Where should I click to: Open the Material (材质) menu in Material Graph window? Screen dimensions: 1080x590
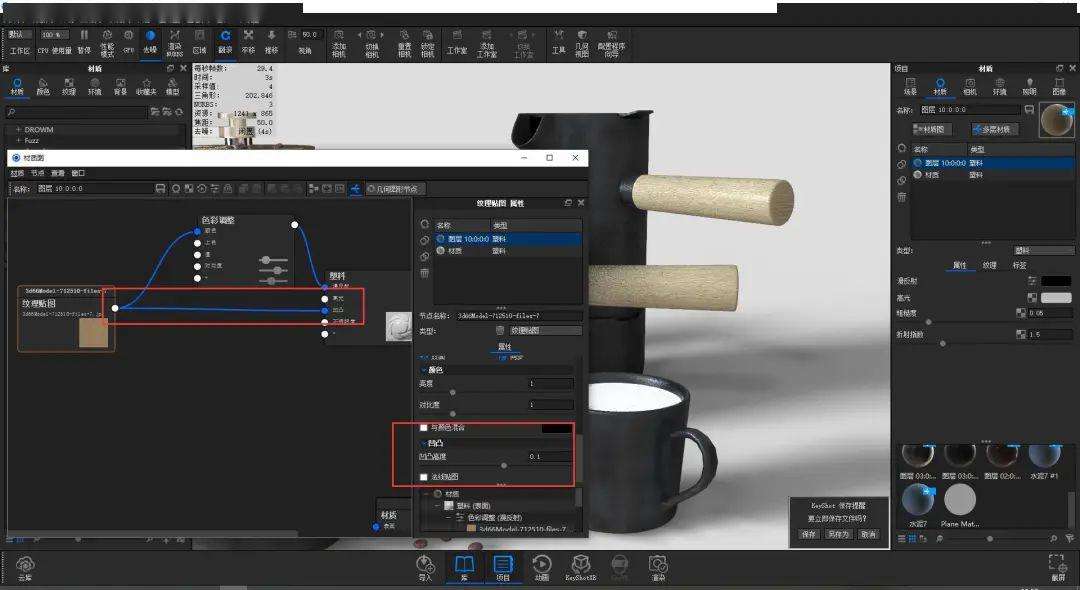[x=17, y=173]
